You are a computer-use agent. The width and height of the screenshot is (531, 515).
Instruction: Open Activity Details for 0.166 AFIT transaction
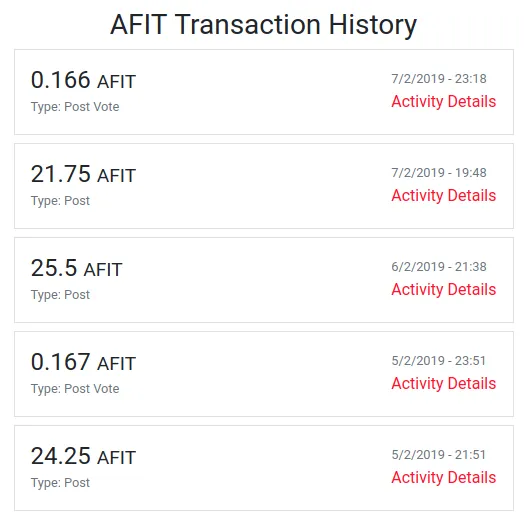click(x=444, y=102)
